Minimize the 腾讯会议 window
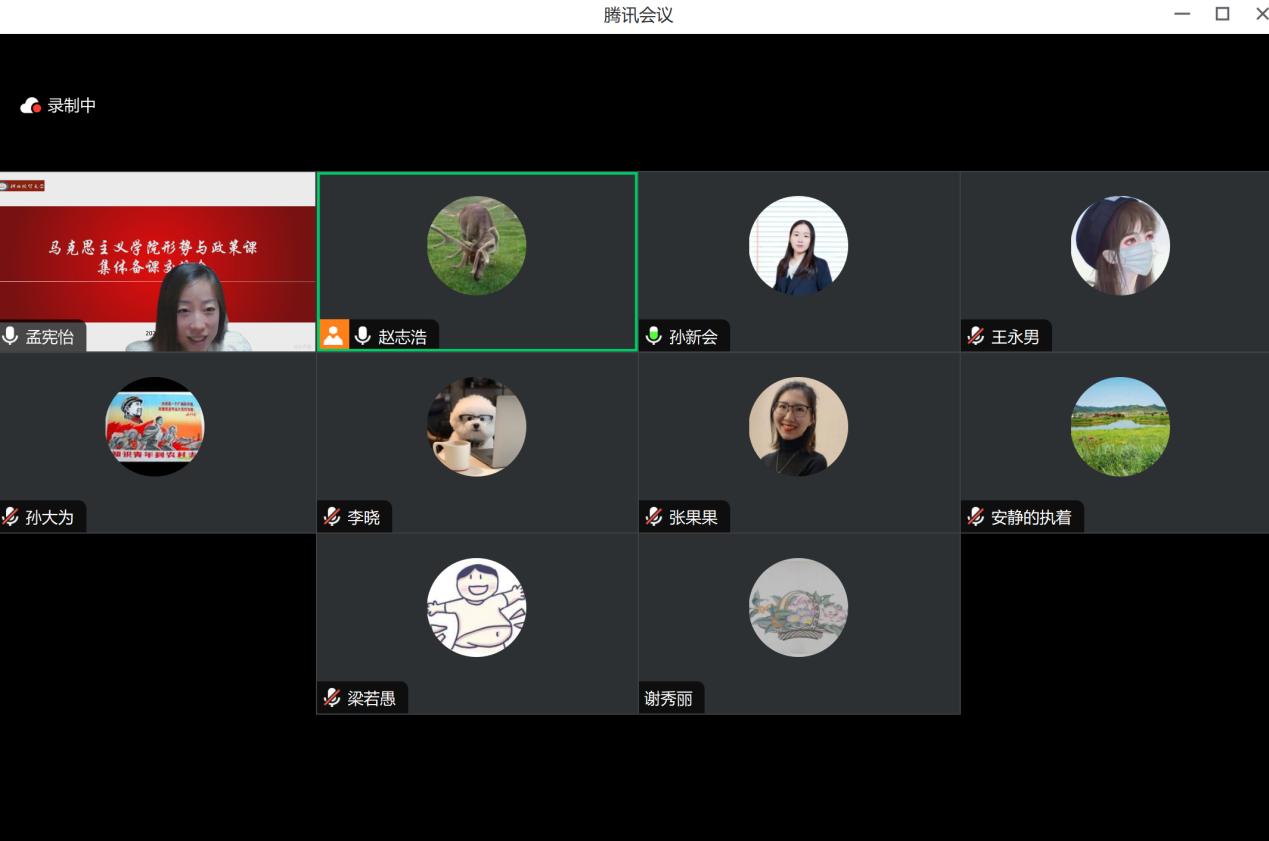This screenshot has width=1269, height=841. [x=1183, y=14]
